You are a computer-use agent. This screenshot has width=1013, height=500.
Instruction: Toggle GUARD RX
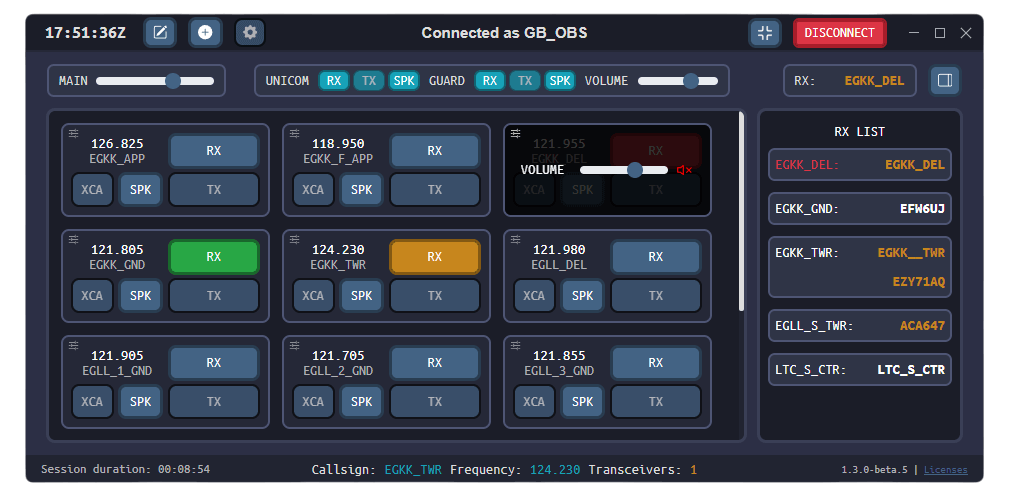pos(490,81)
